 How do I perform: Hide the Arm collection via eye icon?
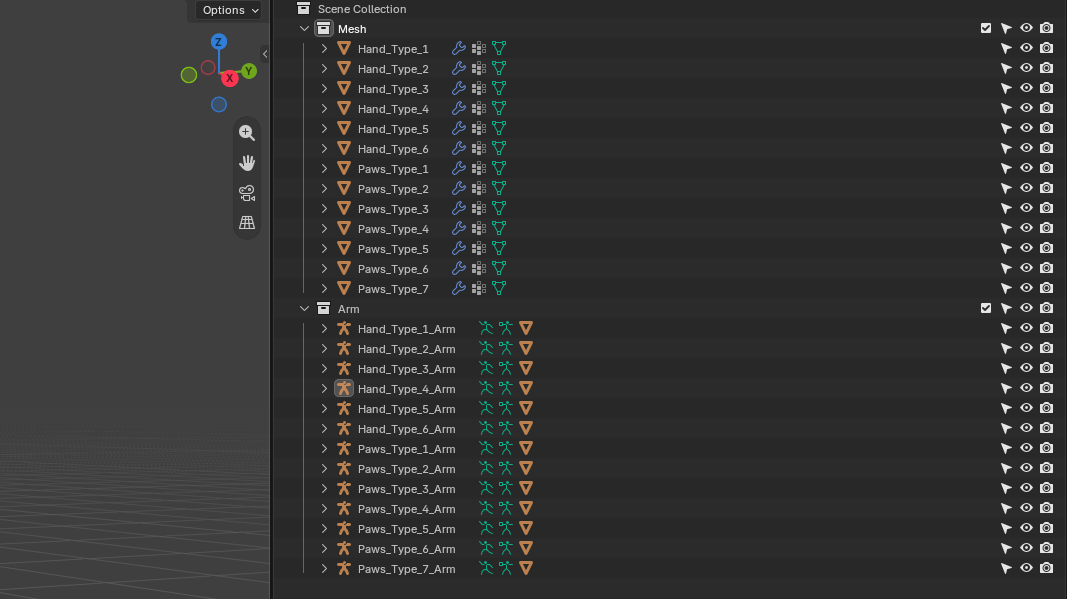(x=1026, y=308)
